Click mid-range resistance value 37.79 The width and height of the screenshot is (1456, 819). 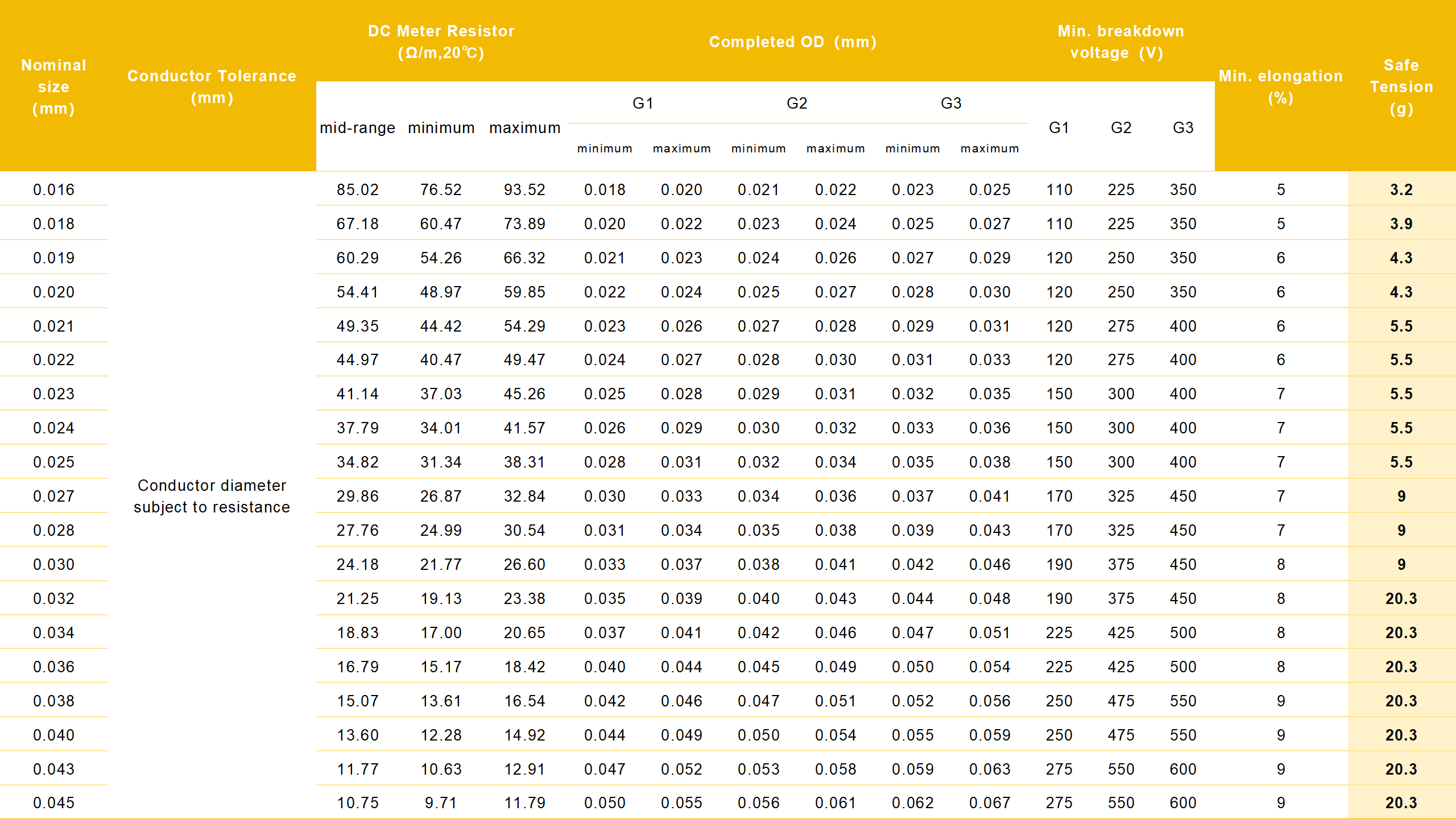click(357, 428)
